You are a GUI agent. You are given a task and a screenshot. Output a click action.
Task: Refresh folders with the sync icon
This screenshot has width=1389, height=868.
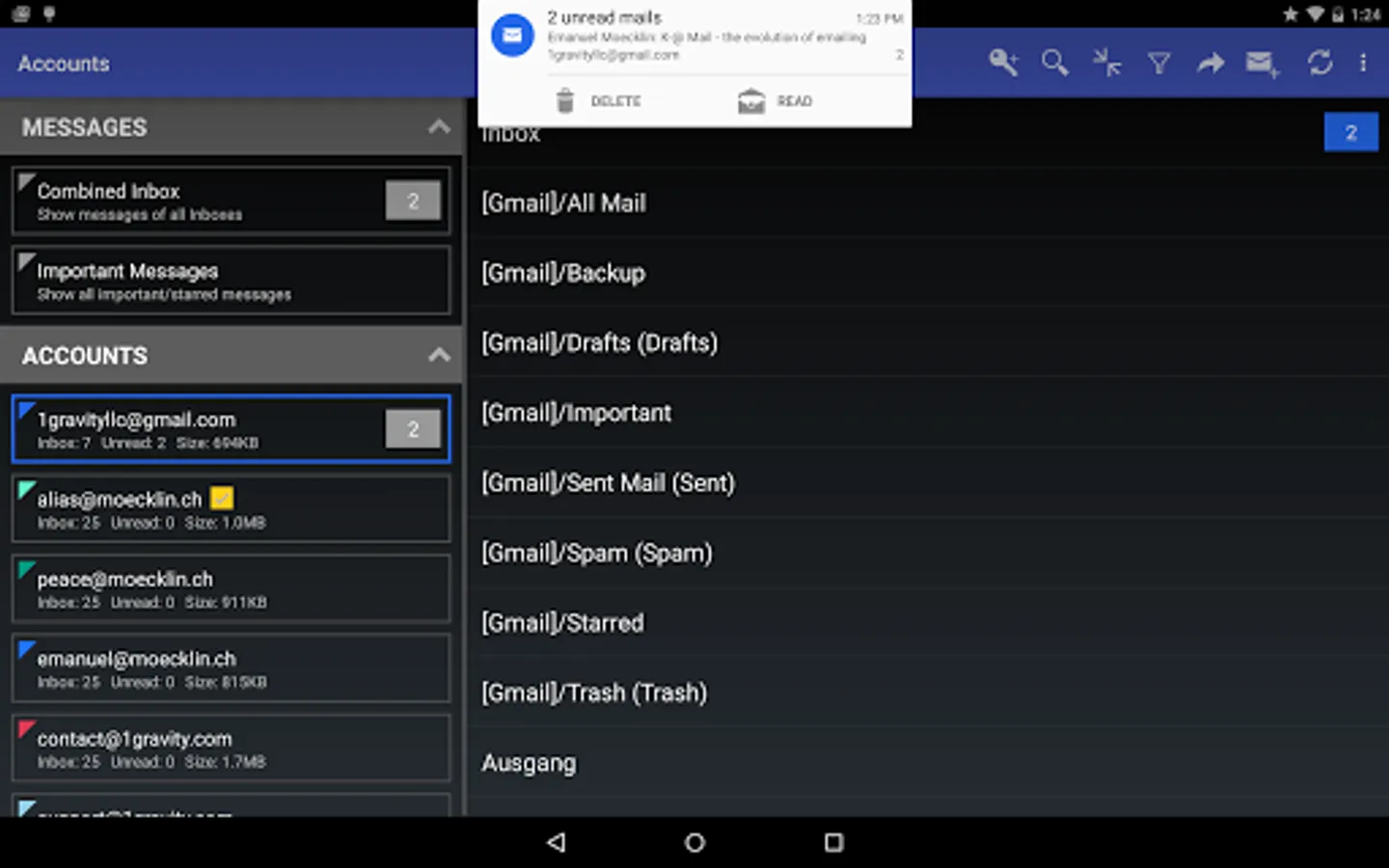coord(1320,64)
